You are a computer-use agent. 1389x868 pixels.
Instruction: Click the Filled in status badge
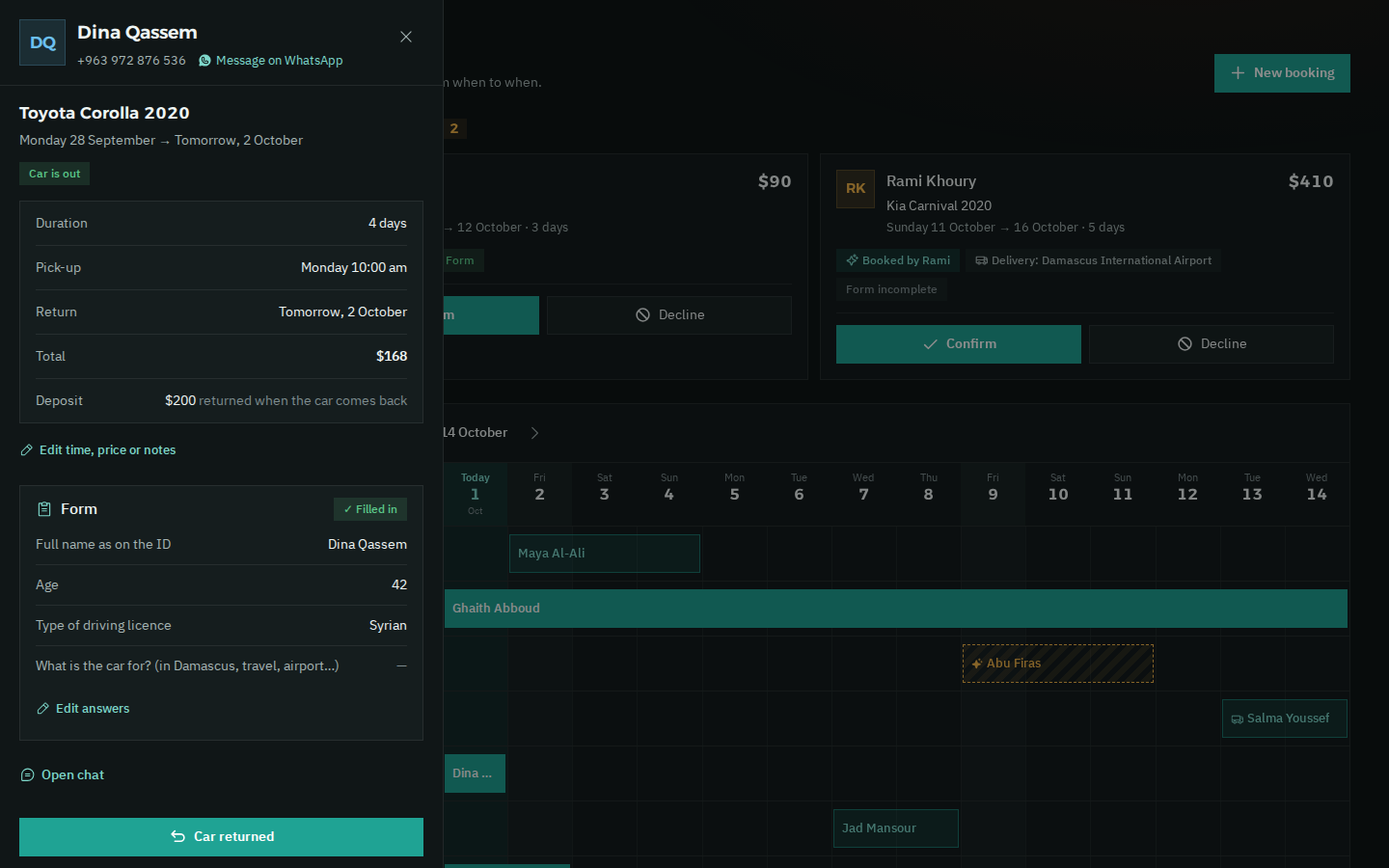370,509
